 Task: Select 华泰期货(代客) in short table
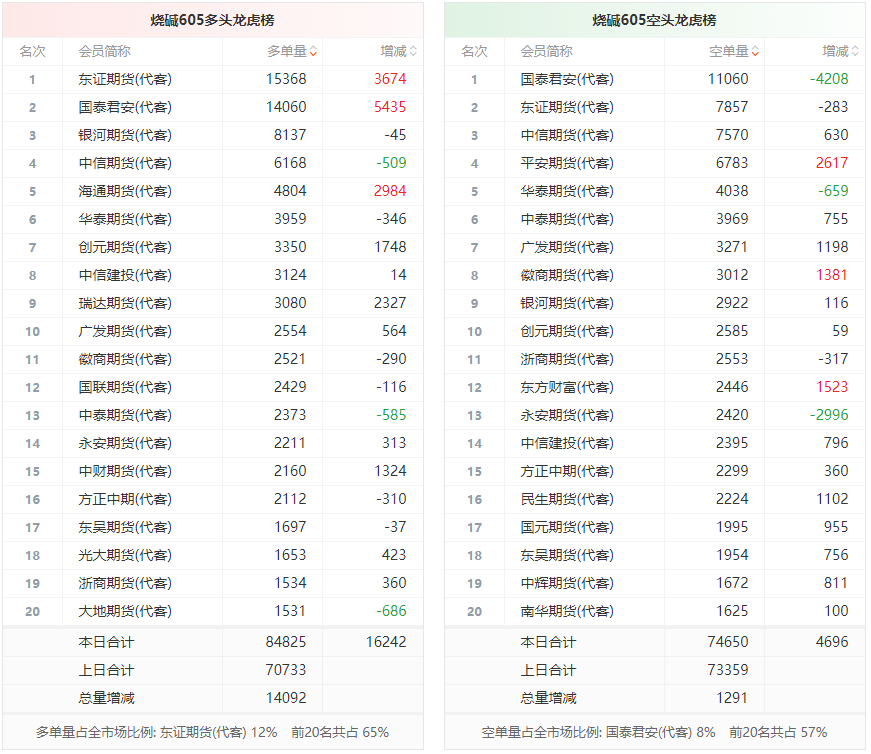567,191
